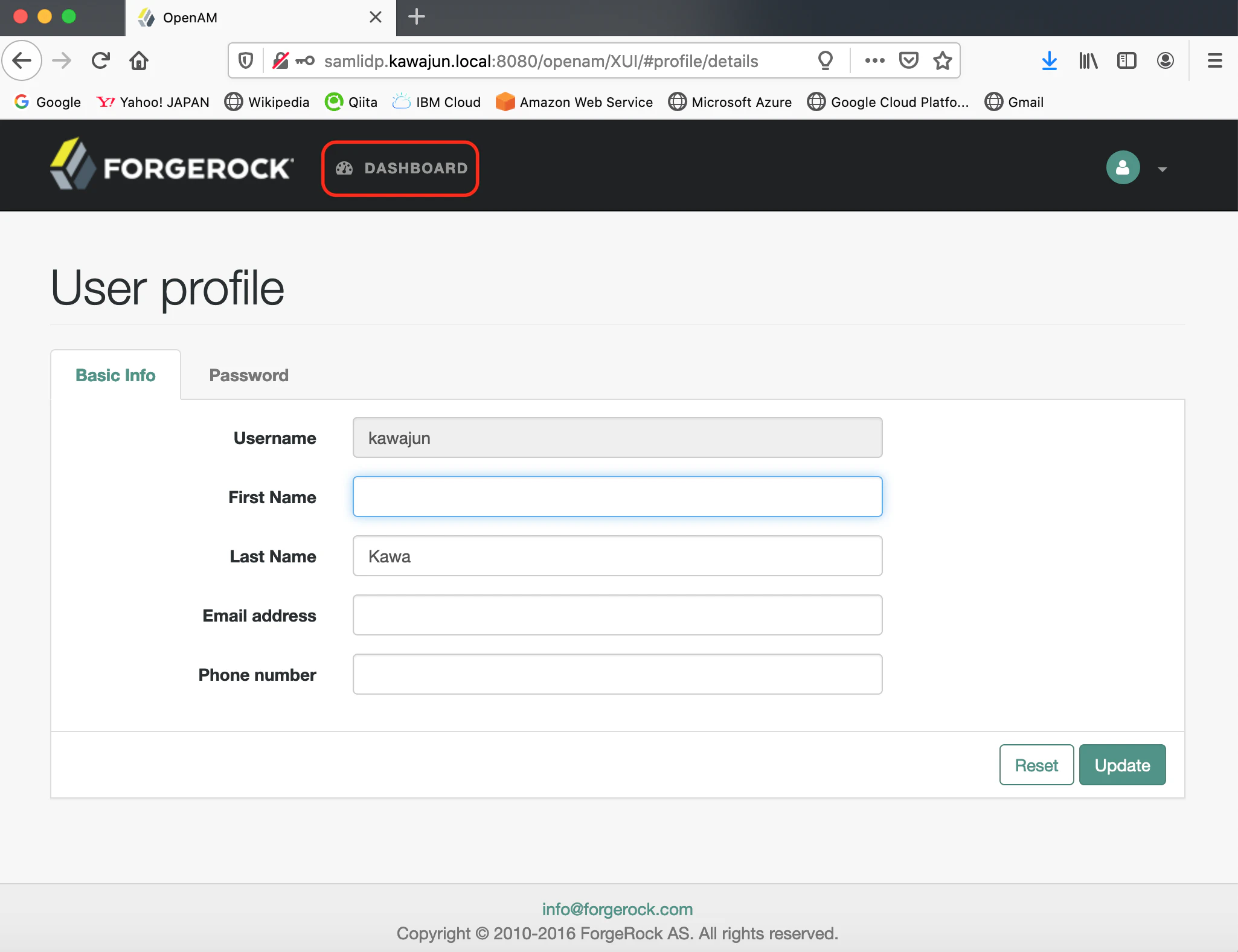Open the page actions three-dots menu
The image size is (1238, 952).
click(874, 60)
